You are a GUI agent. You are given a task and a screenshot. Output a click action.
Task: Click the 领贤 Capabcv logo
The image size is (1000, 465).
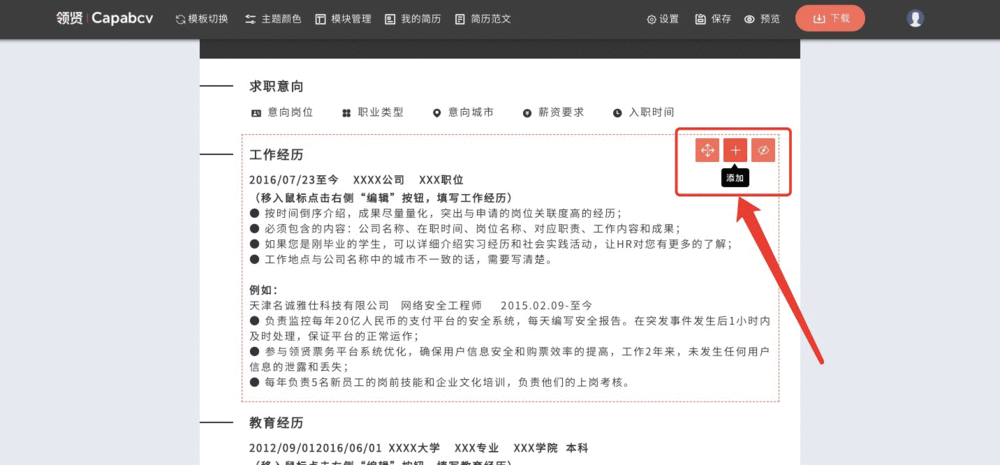[x=104, y=18]
